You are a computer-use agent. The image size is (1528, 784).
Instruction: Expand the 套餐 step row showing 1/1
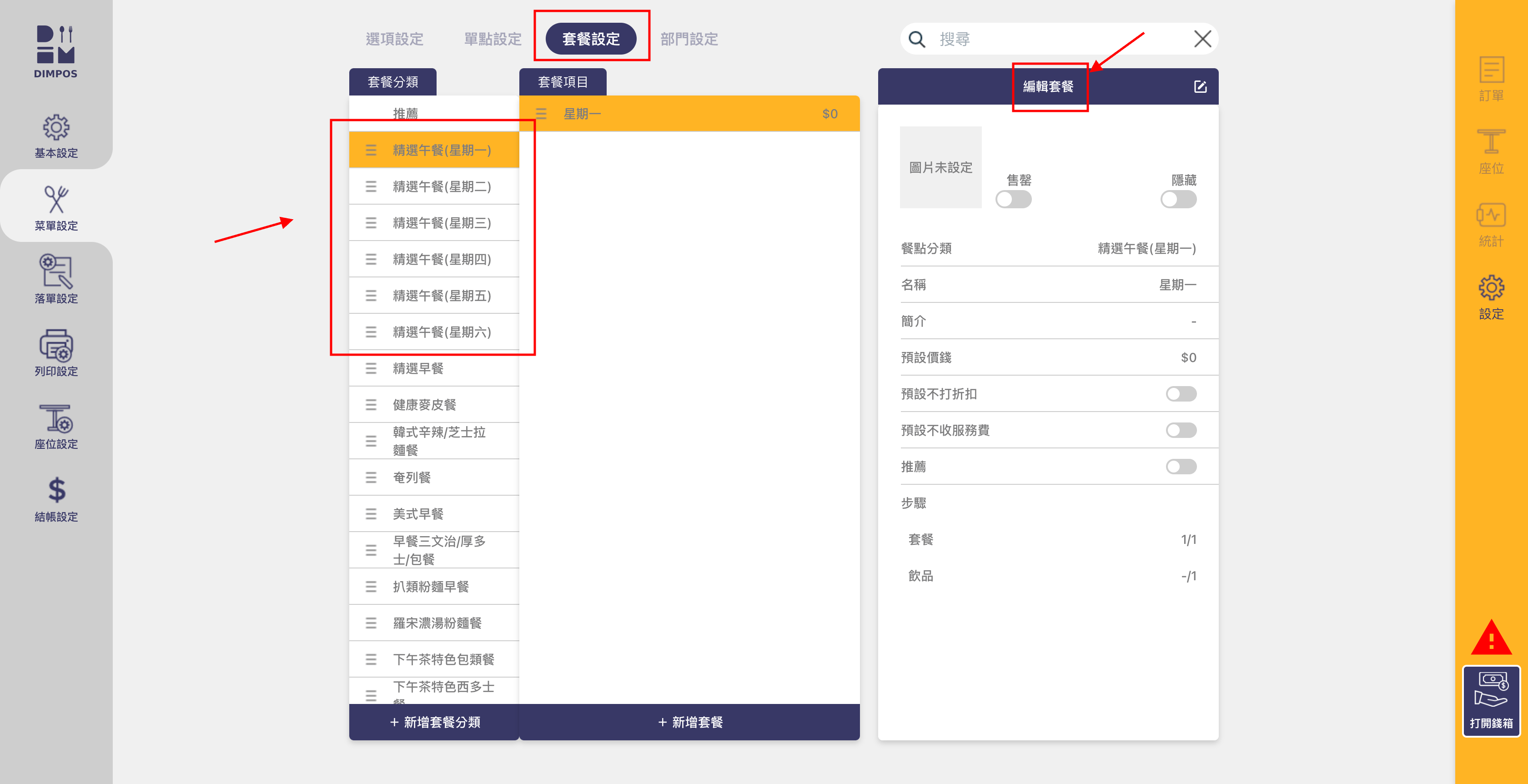pos(1047,540)
